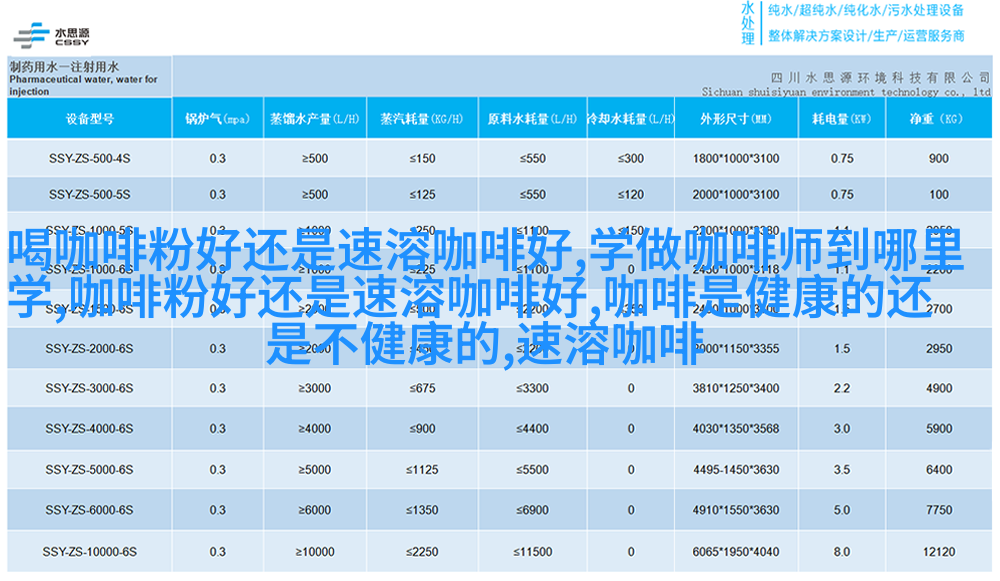Click the vertical 水处理 label
1000x581 pixels.
(x=748, y=23)
